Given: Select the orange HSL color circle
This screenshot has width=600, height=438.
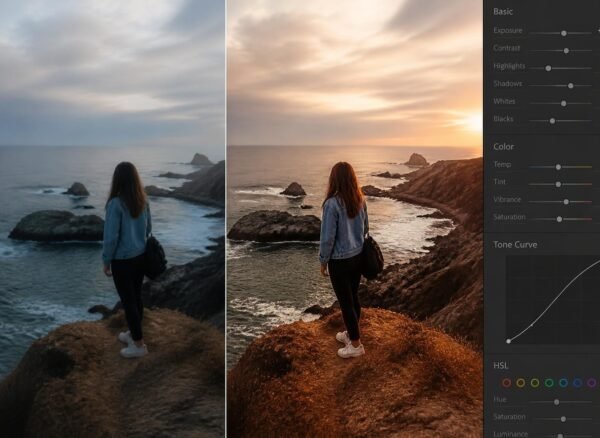Looking at the screenshot, I should click(x=520, y=383).
